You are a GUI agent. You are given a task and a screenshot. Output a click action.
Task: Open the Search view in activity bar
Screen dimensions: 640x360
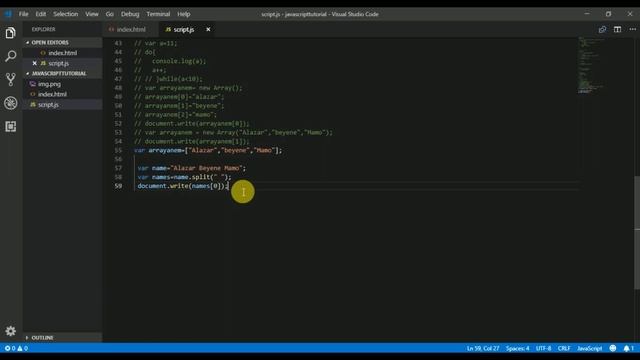point(11,56)
